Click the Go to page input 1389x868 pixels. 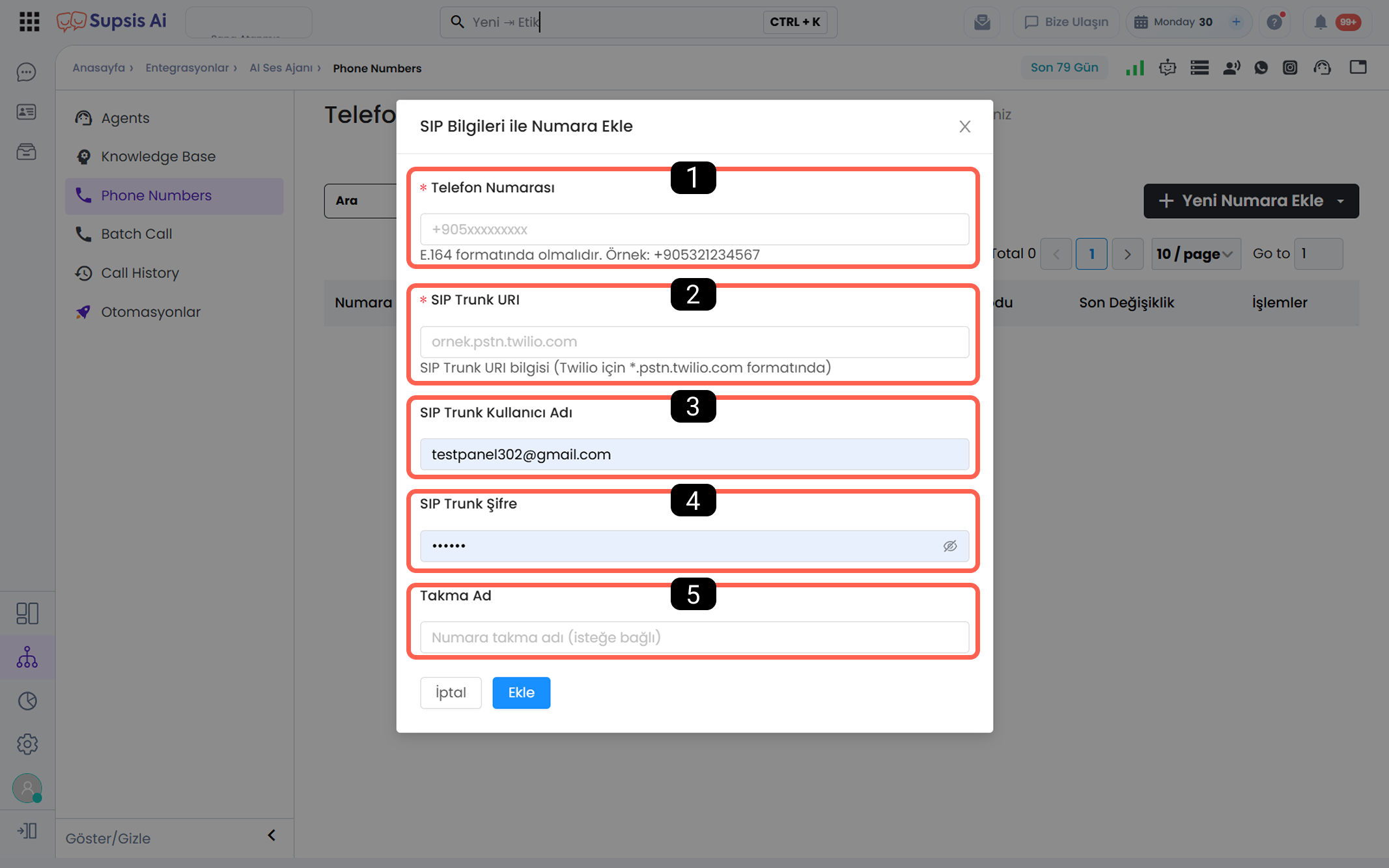tap(1318, 254)
